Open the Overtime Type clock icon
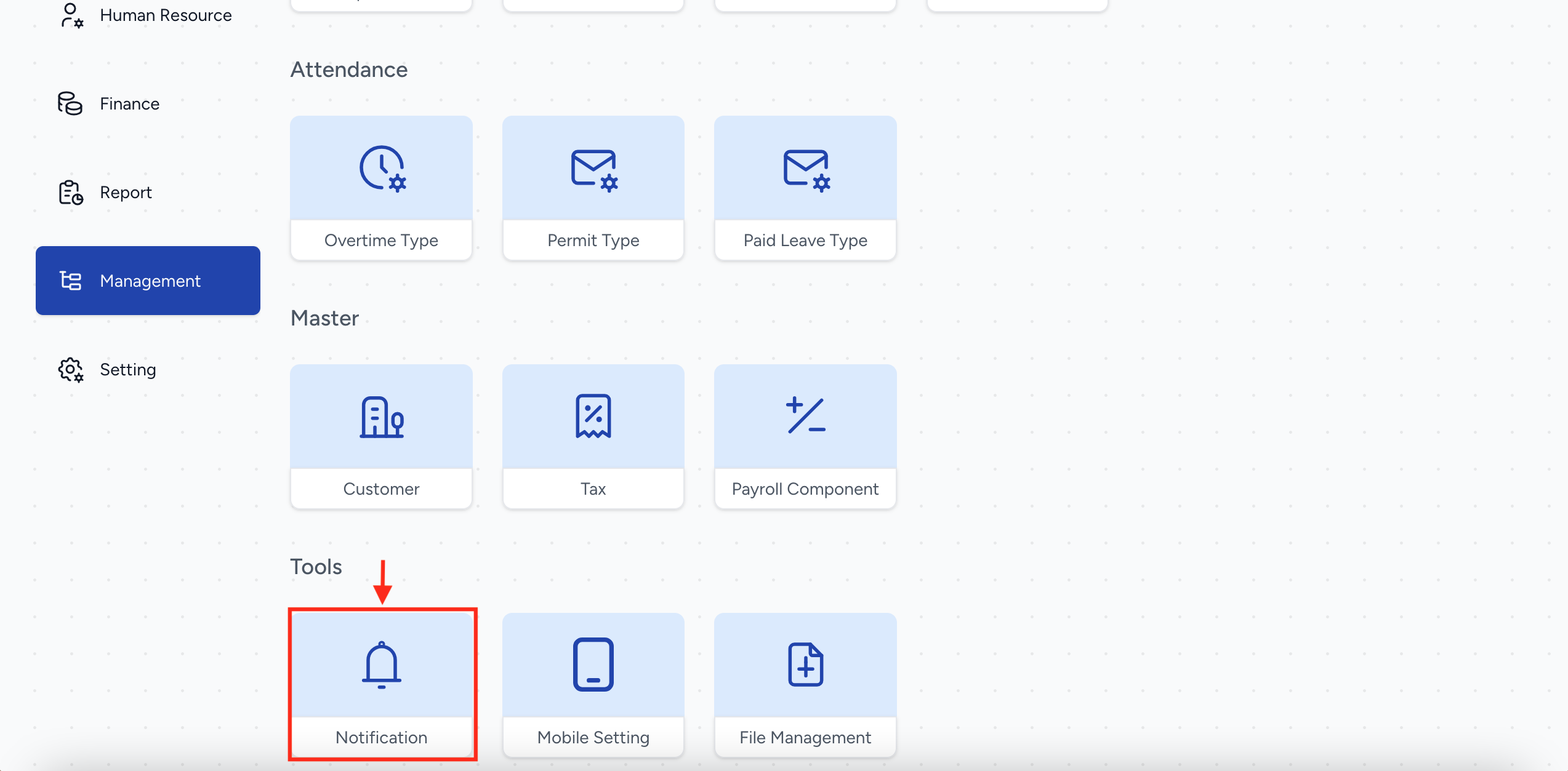 click(x=382, y=169)
